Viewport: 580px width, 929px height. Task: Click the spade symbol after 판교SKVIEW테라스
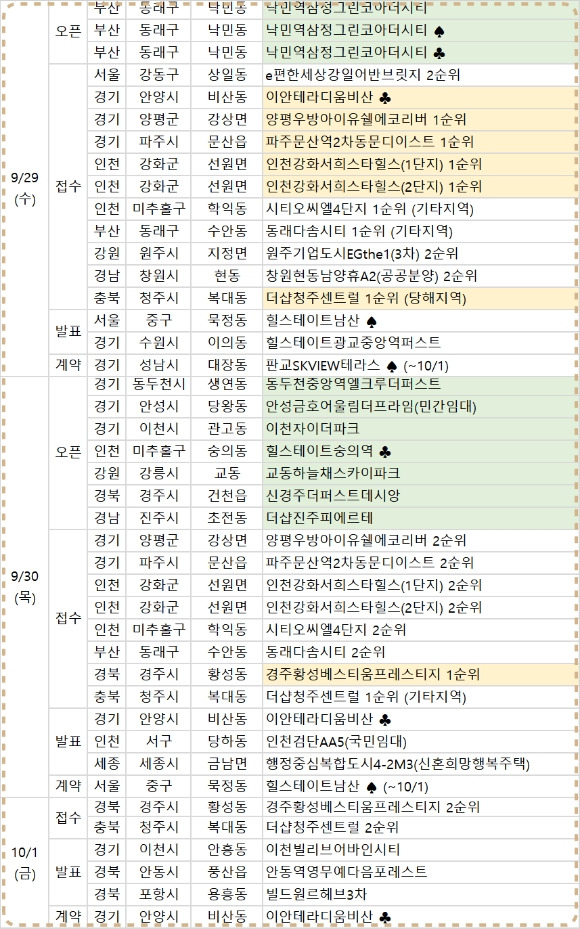(392, 366)
